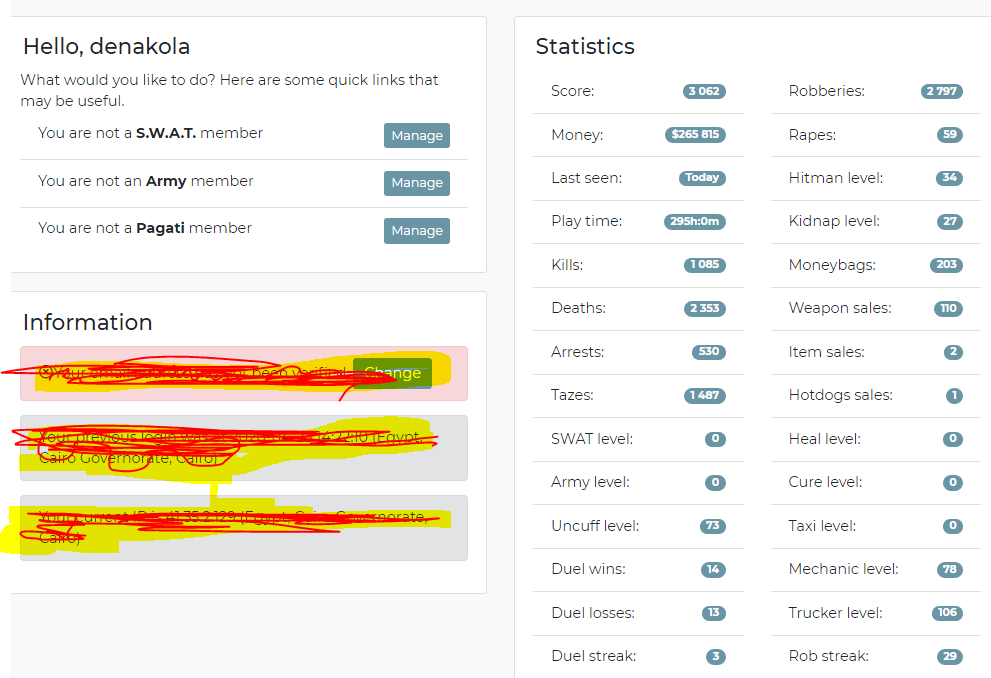This screenshot has width=991, height=678.
Task: Click the Hotdogs sales 1 badge
Action: [954, 395]
